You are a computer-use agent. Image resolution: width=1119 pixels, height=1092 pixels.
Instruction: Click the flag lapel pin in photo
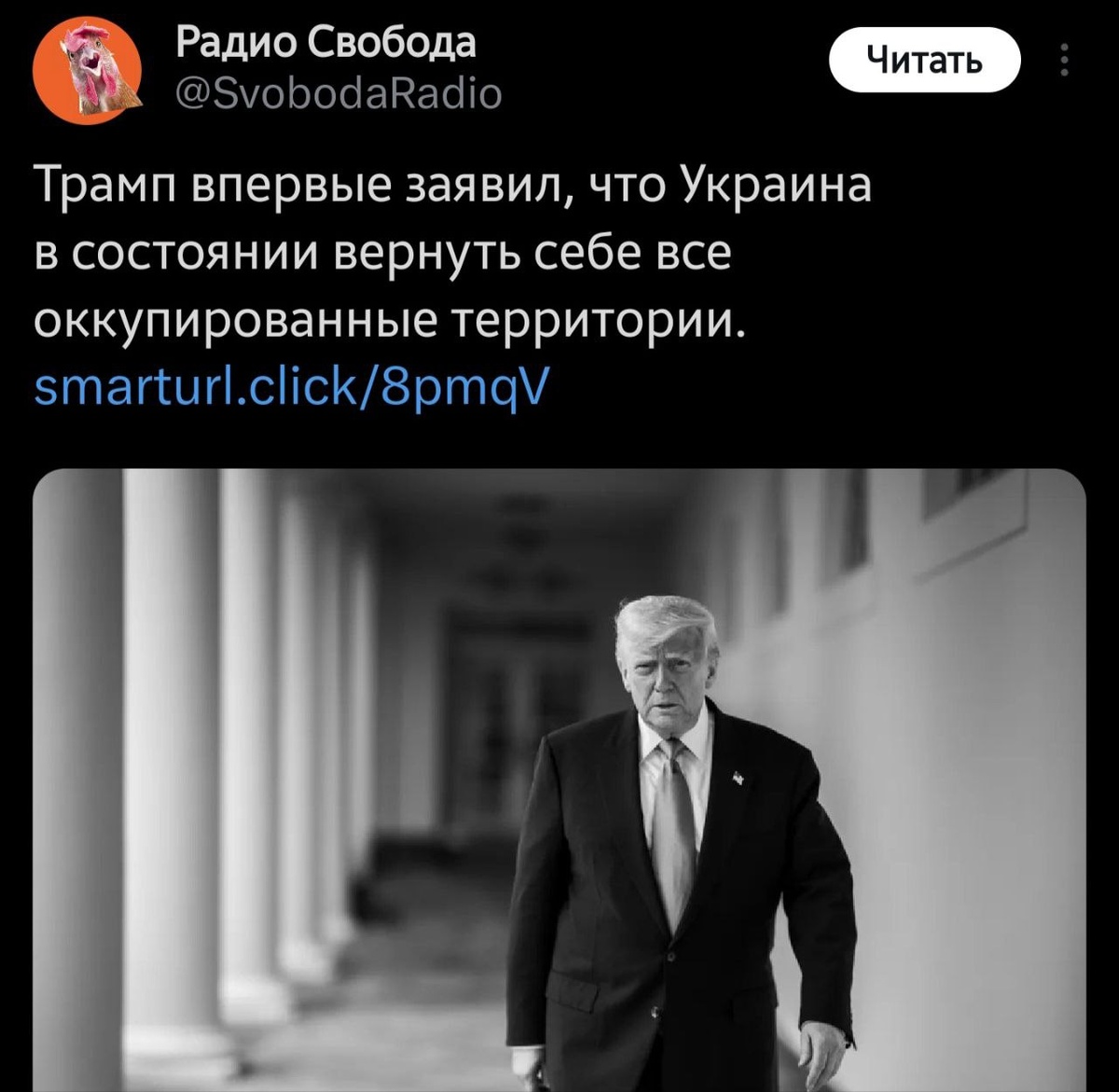click(x=738, y=777)
